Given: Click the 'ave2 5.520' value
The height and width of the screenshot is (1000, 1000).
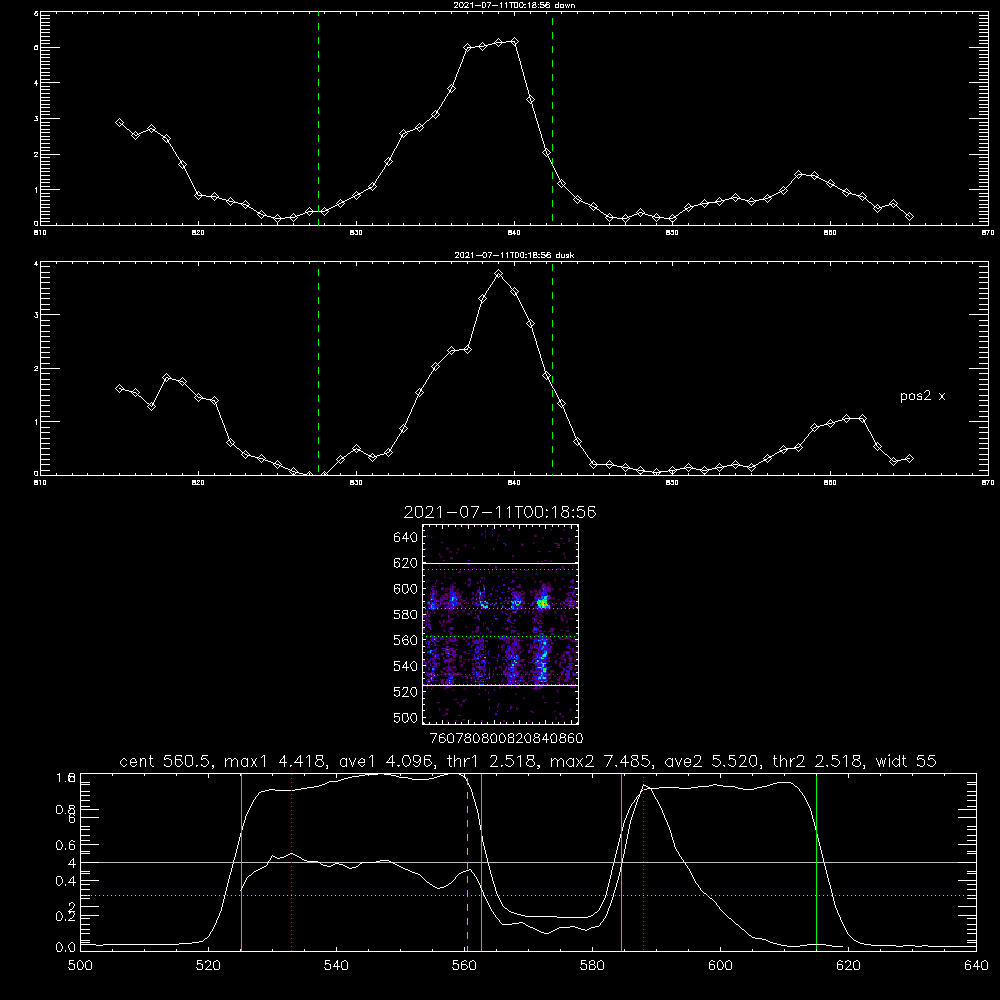Looking at the screenshot, I should point(712,761).
